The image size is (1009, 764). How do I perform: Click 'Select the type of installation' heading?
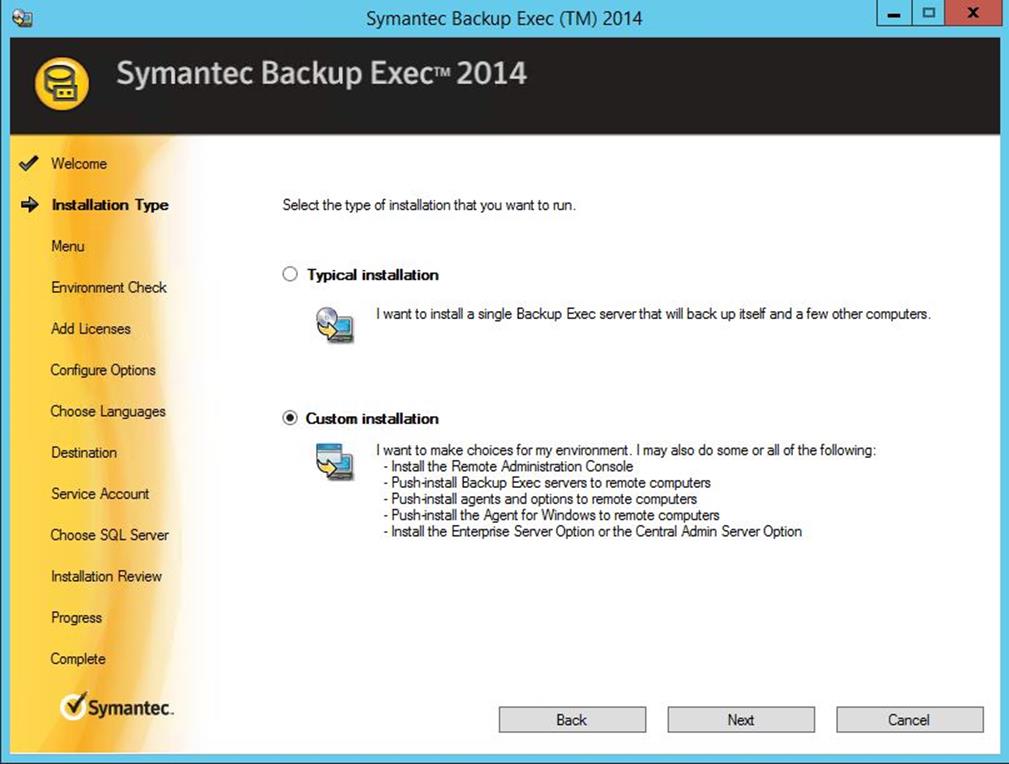429,205
